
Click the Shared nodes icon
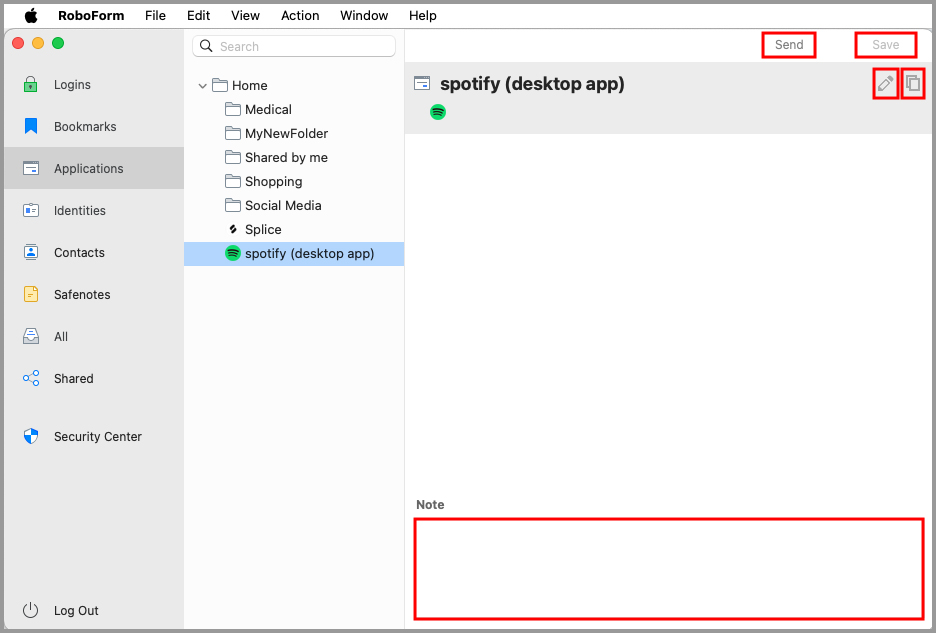tap(30, 378)
